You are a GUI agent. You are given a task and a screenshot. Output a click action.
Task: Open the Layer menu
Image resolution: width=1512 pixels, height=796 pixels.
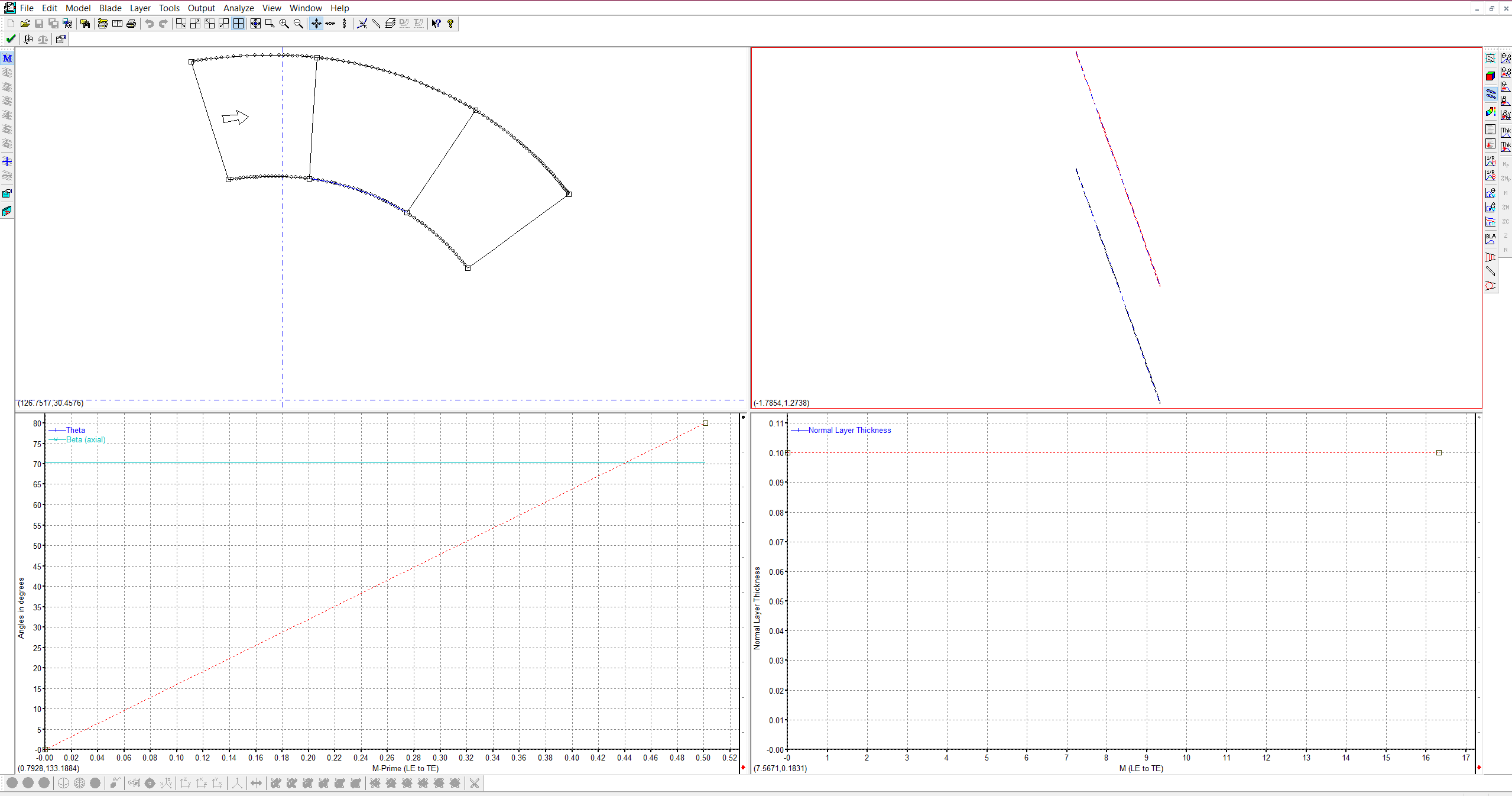point(140,8)
